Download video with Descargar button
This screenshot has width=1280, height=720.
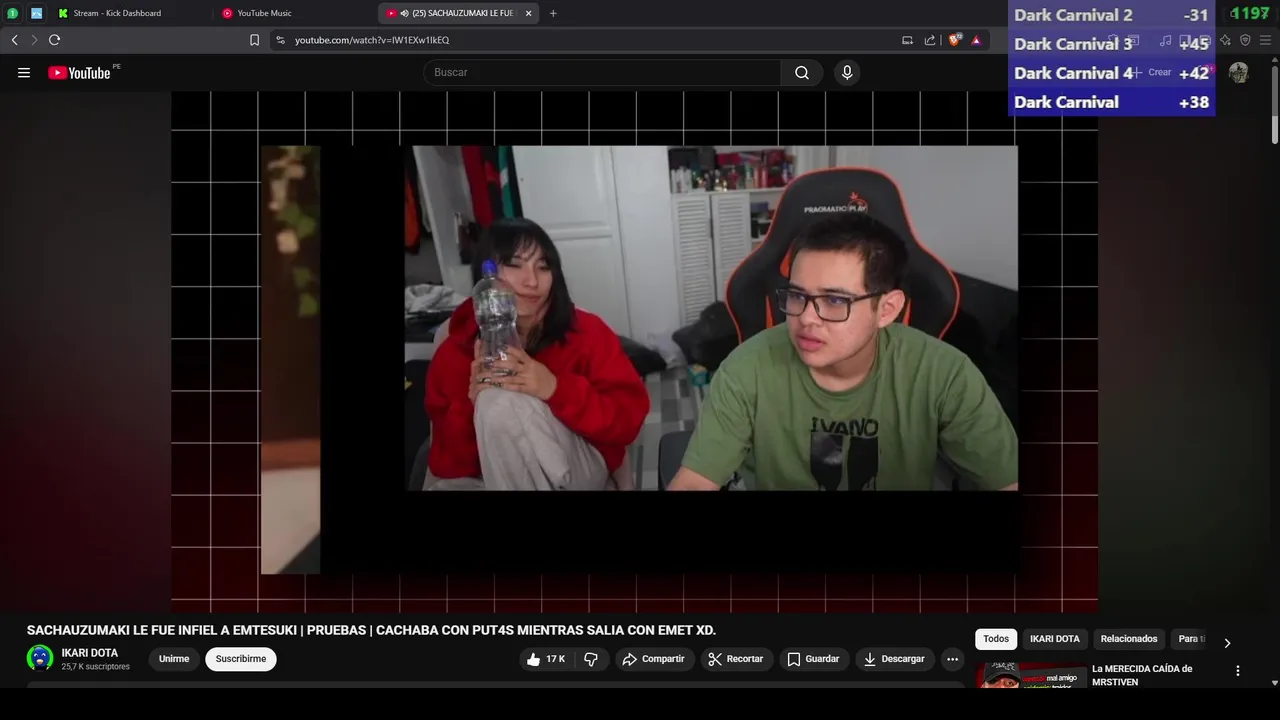point(894,659)
